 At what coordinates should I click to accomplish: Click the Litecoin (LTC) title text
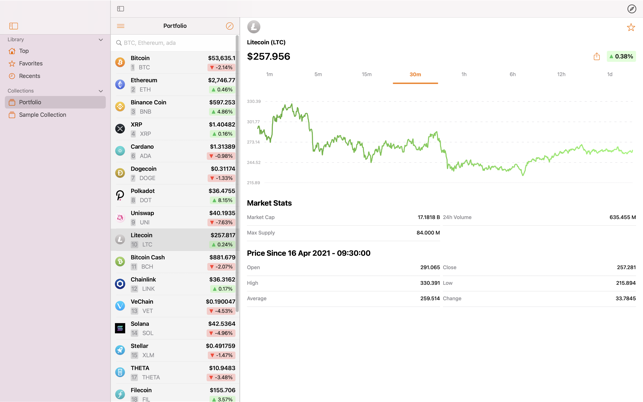(x=266, y=42)
